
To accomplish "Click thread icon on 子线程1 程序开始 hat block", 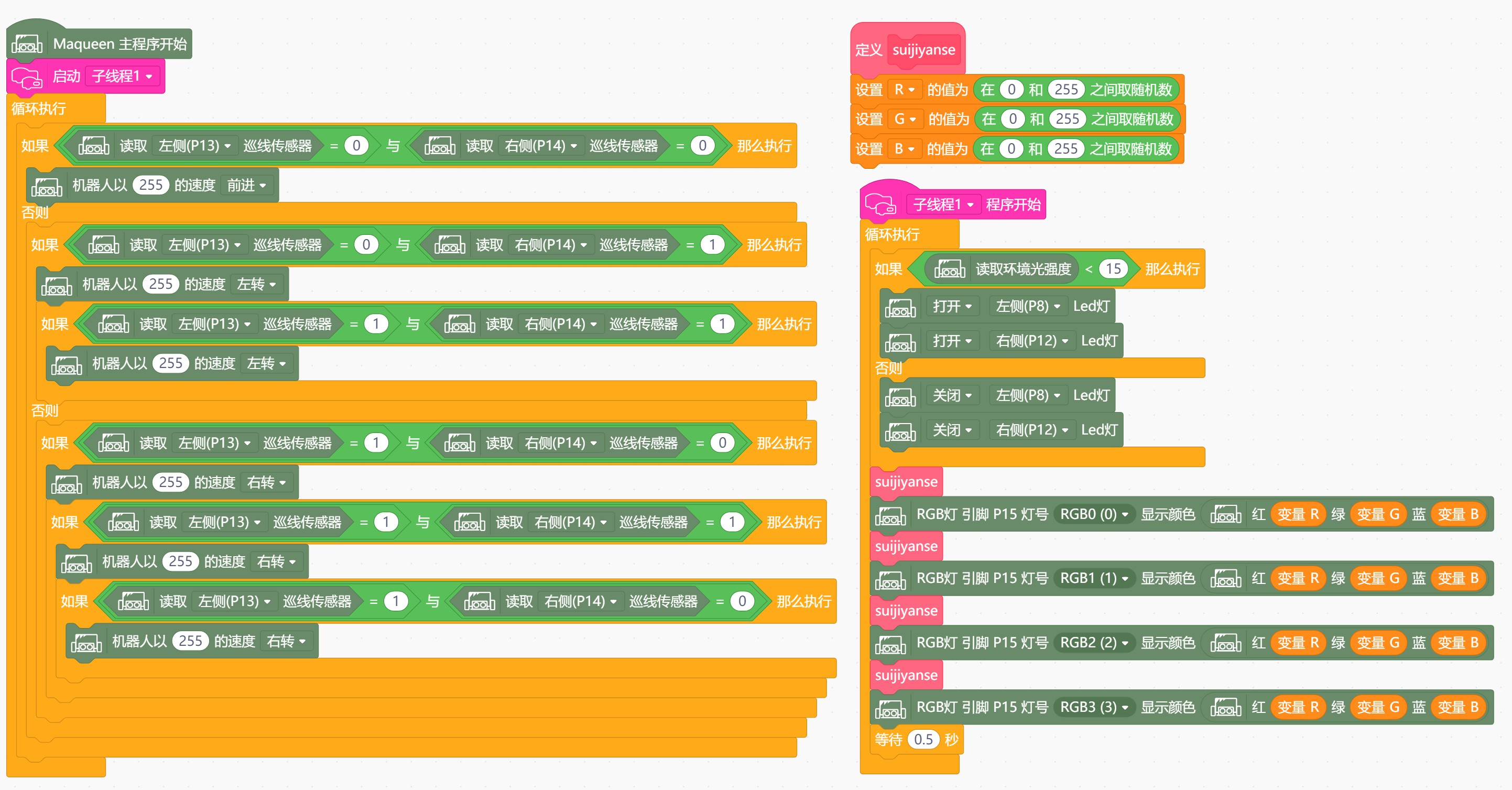I will [x=880, y=204].
